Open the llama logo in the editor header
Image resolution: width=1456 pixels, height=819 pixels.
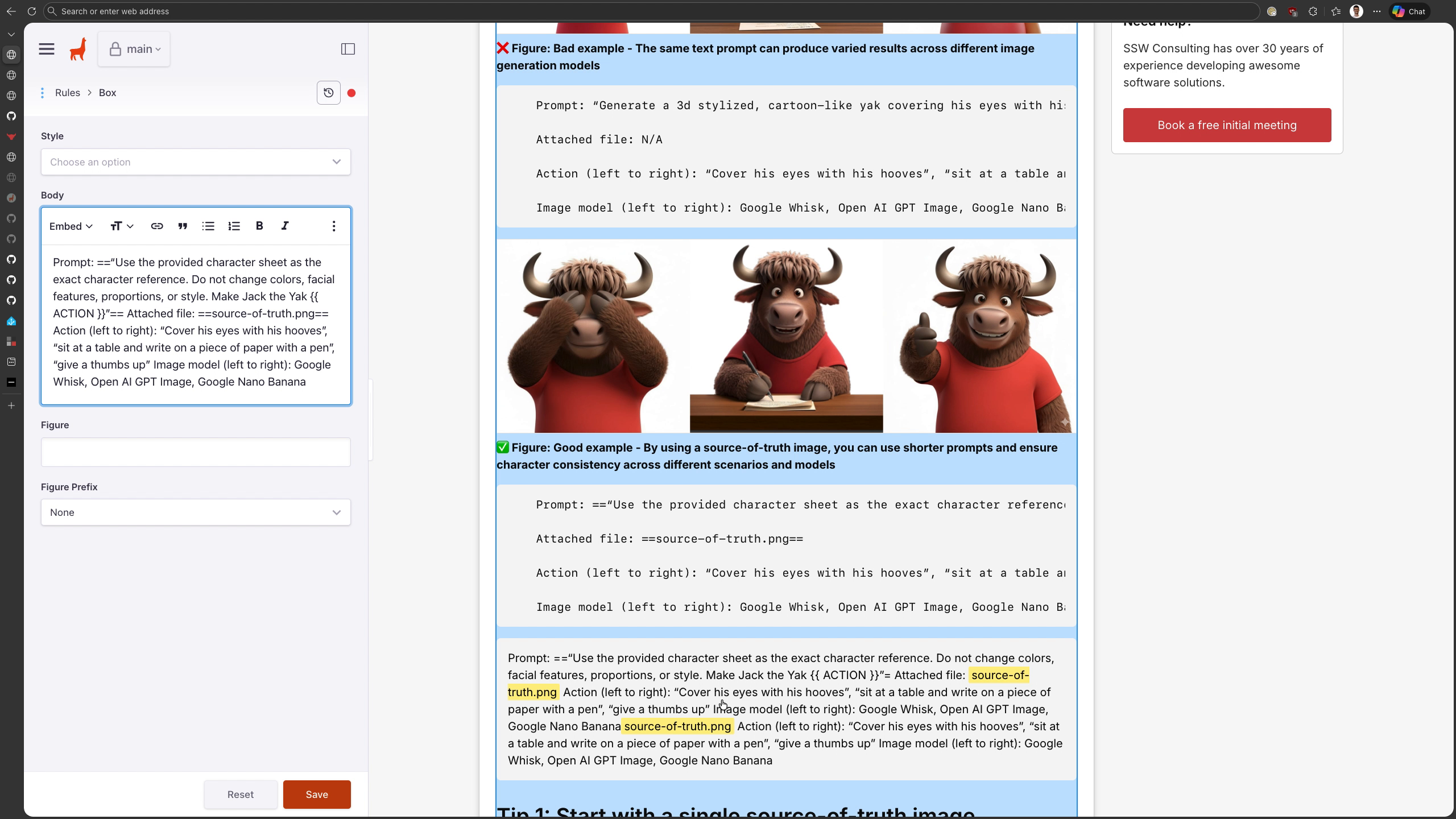coord(77,49)
